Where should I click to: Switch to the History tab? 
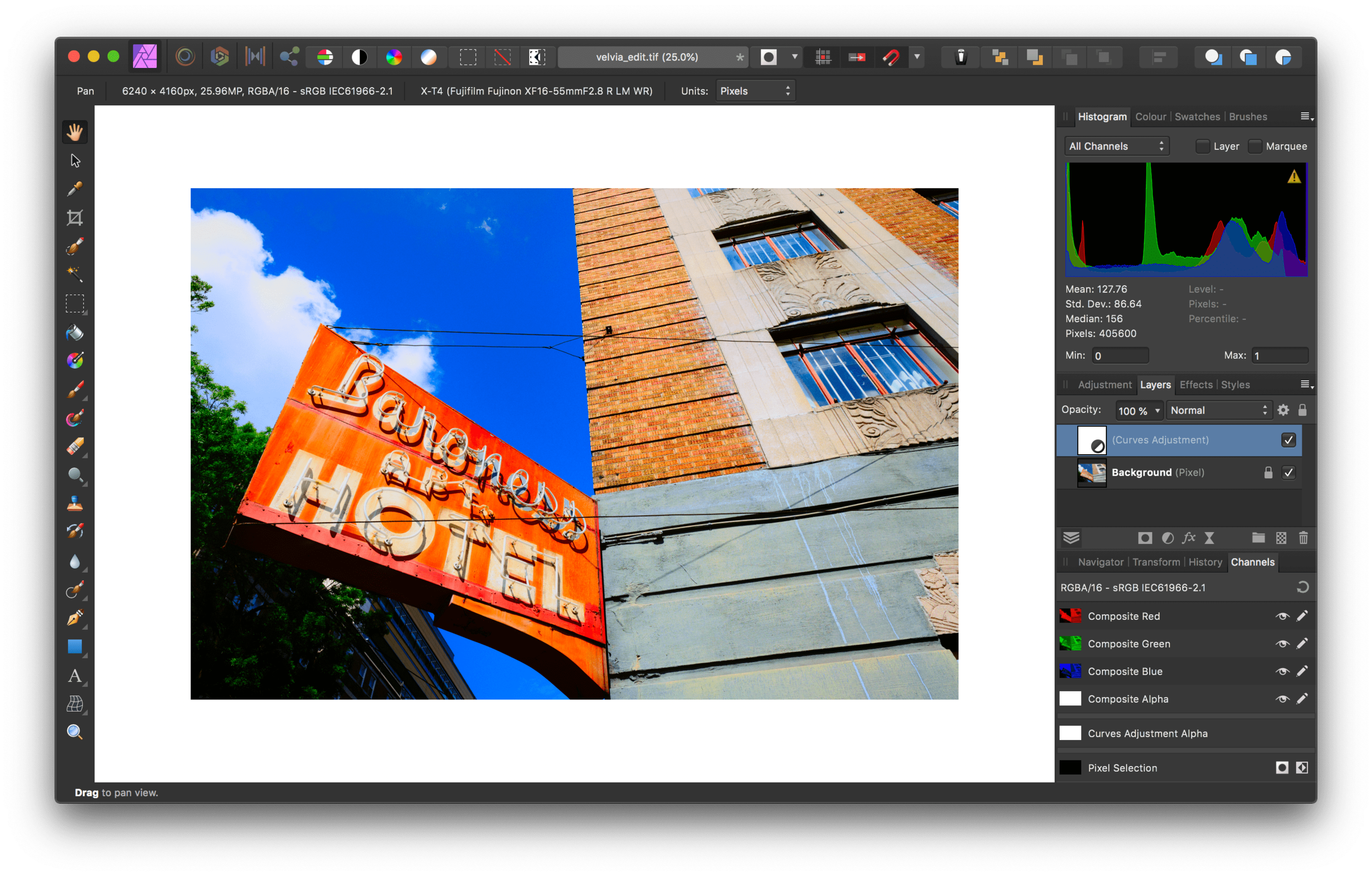pyautogui.click(x=1205, y=562)
